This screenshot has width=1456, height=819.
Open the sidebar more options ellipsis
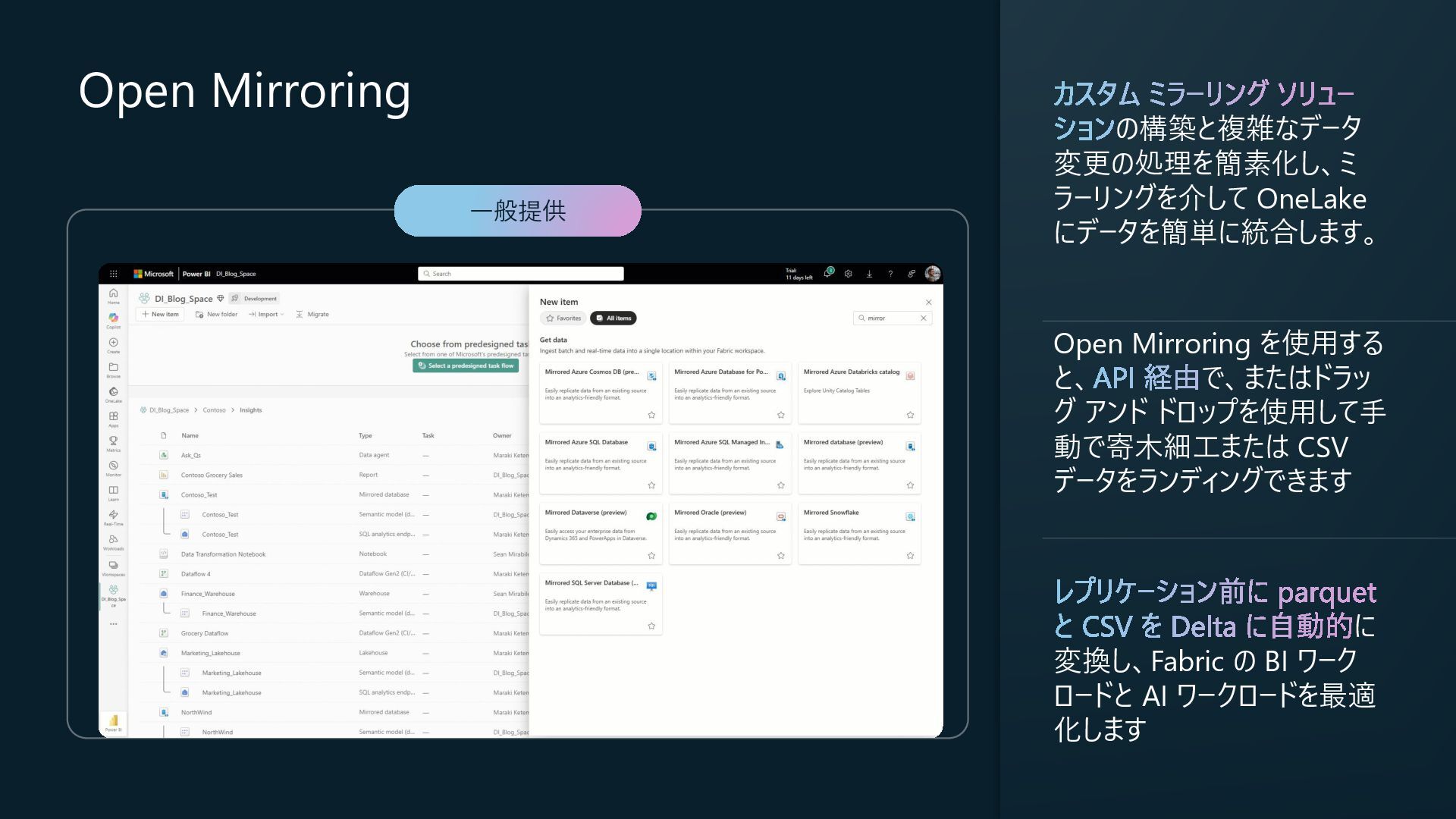click(x=113, y=624)
